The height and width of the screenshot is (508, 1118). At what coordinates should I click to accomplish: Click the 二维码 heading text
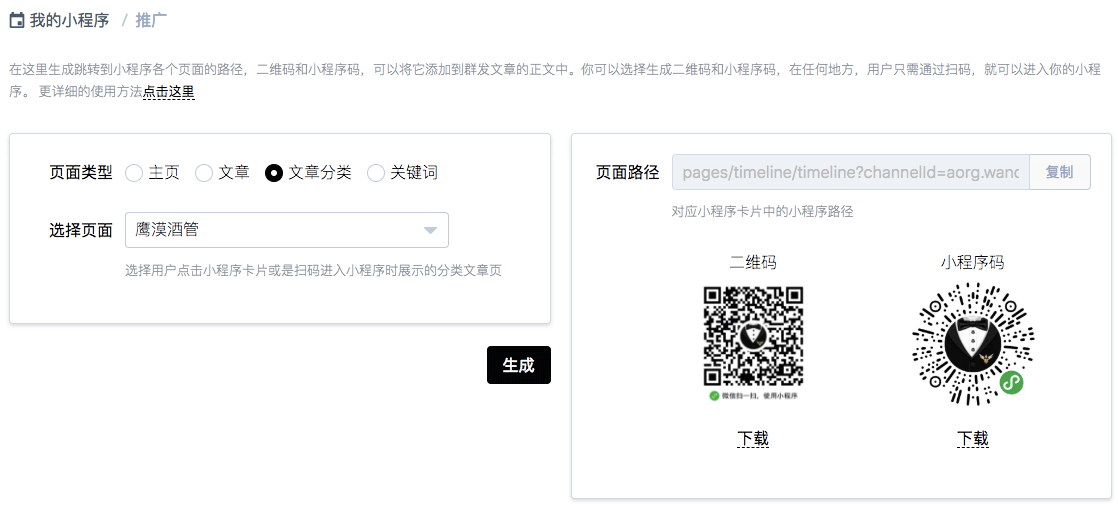[x=753, y=263]
